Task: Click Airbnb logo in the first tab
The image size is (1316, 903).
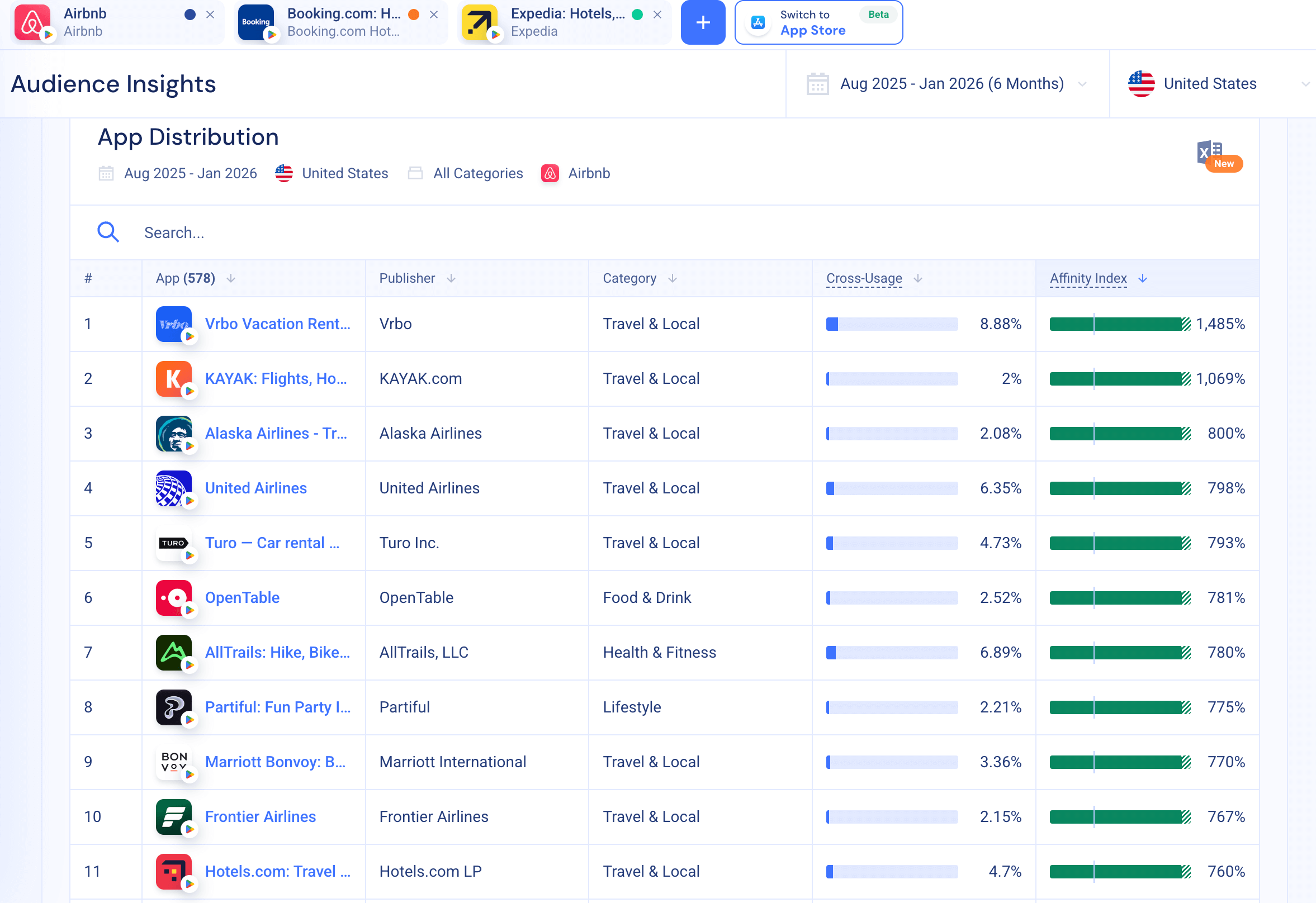Action: (x=32, y=22)
